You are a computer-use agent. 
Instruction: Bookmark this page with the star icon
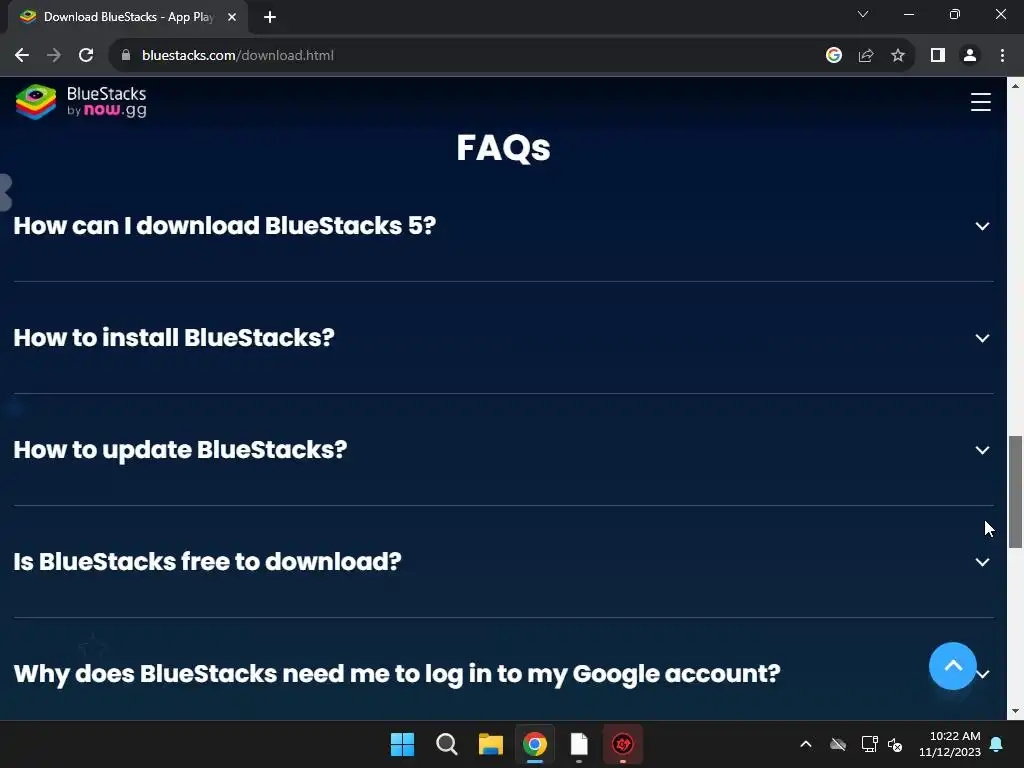point(898,56)
